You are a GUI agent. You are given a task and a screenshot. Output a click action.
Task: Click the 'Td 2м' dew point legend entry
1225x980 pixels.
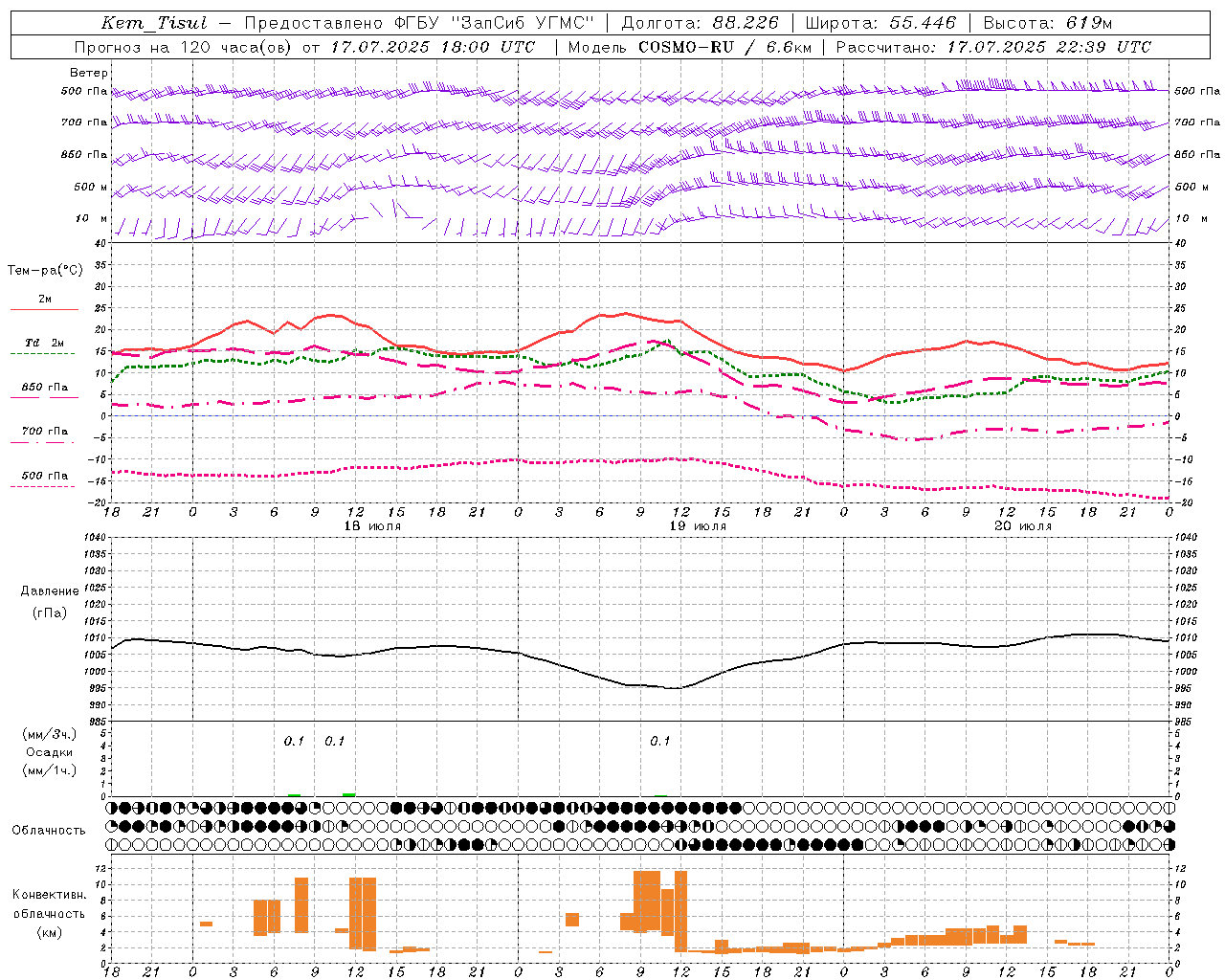tap(44, 343)
